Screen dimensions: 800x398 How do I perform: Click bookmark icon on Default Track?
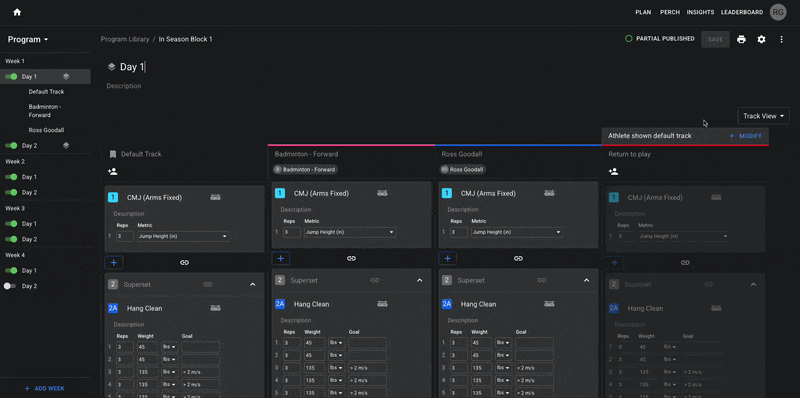pyautogui.click(x=113, y=154)
